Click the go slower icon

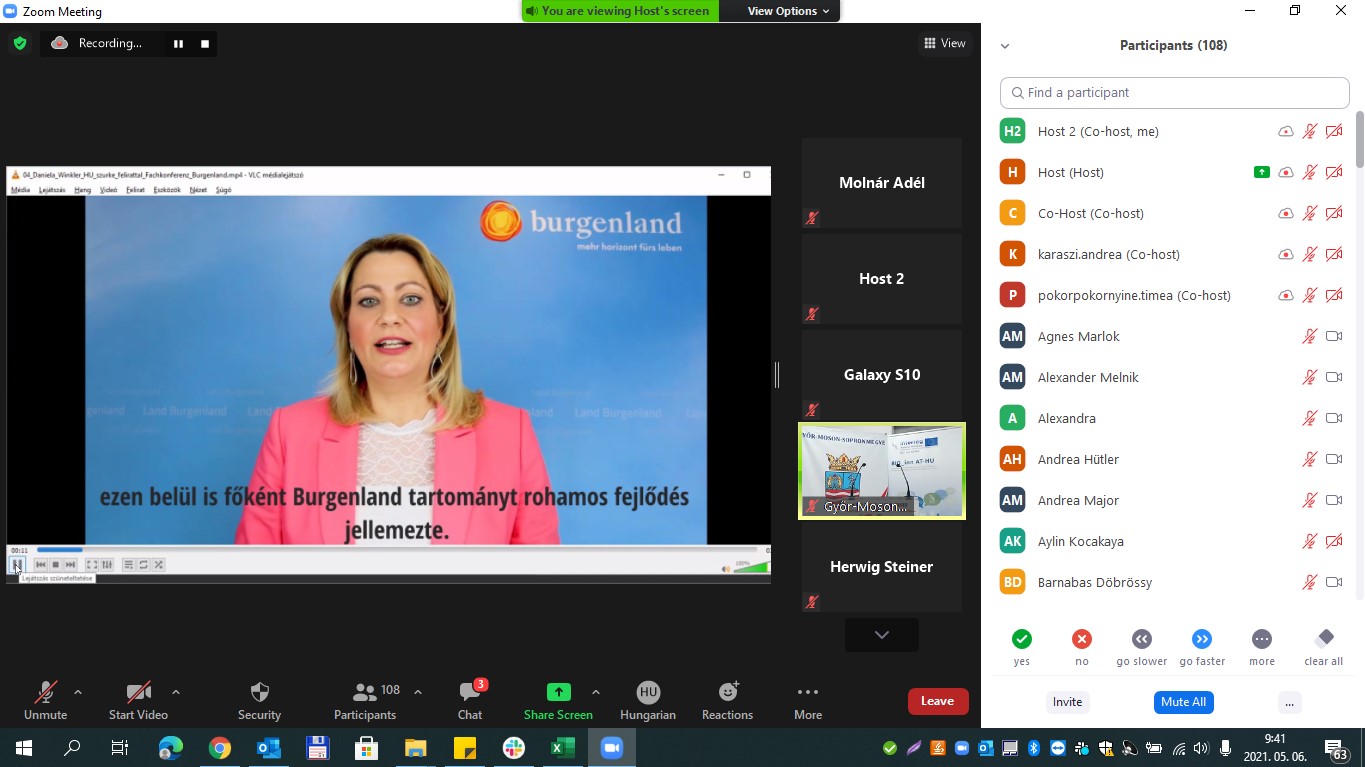(1142, 639)
